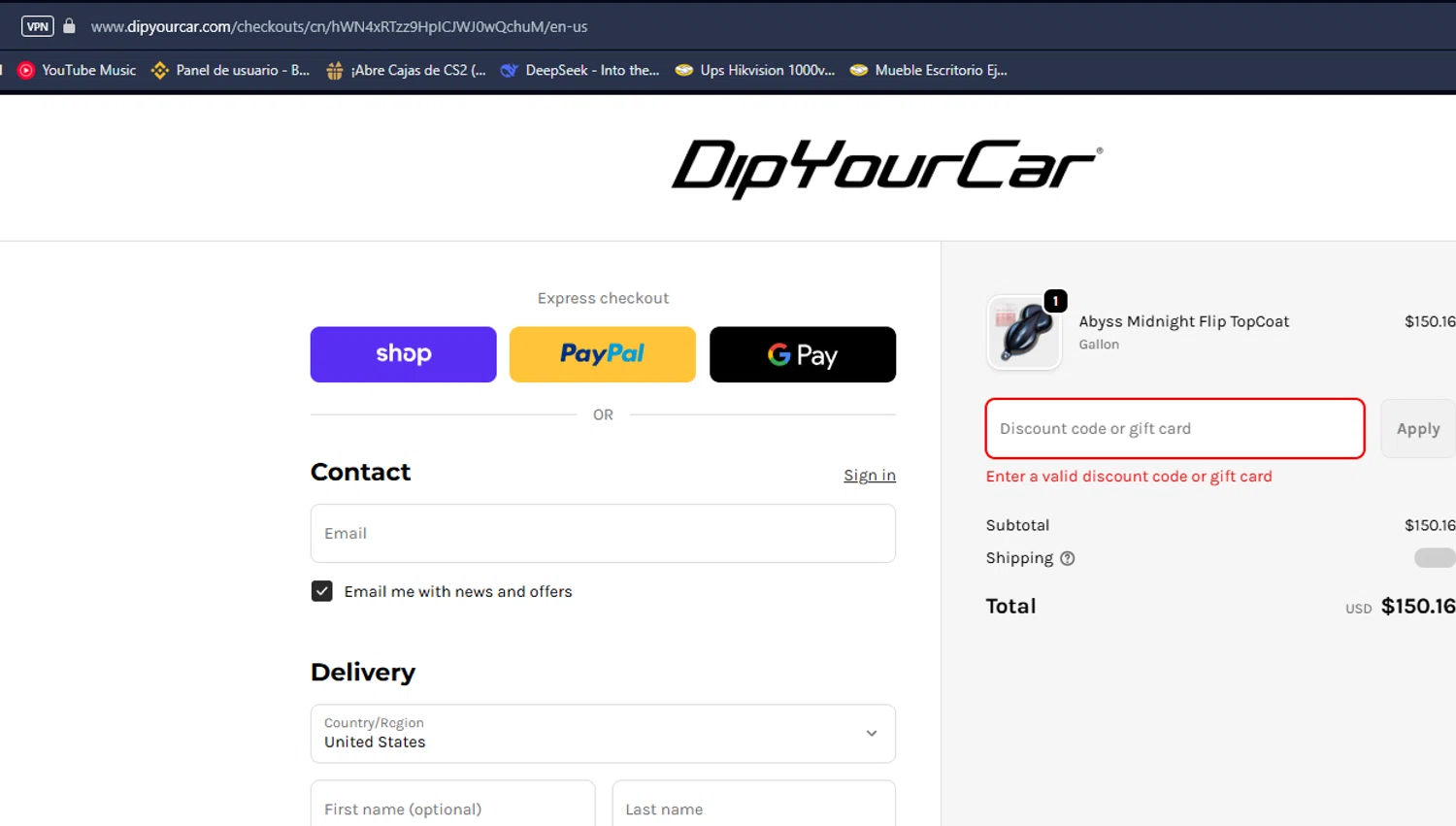Image resolution: width=1456 pixels, height=826 pixels.
Task: Click the Gallon variant text
Action: pyautogui.click(x=1099, y=345)
